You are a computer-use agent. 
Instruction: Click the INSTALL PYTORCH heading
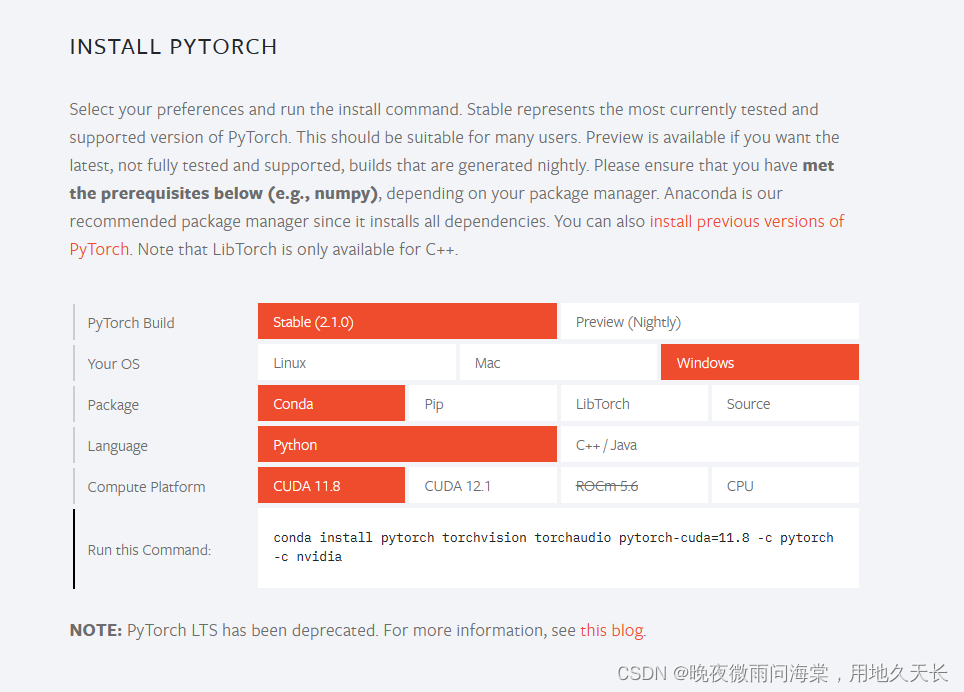coord(173,46)
